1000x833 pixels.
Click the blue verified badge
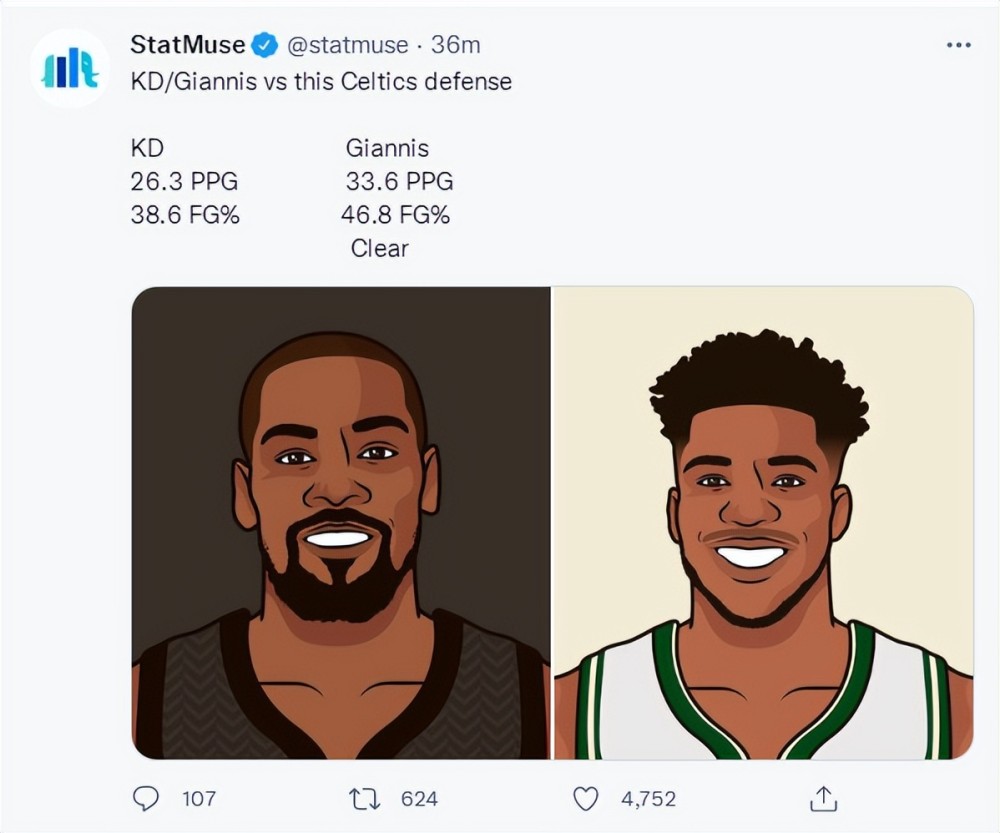(265, 45)
